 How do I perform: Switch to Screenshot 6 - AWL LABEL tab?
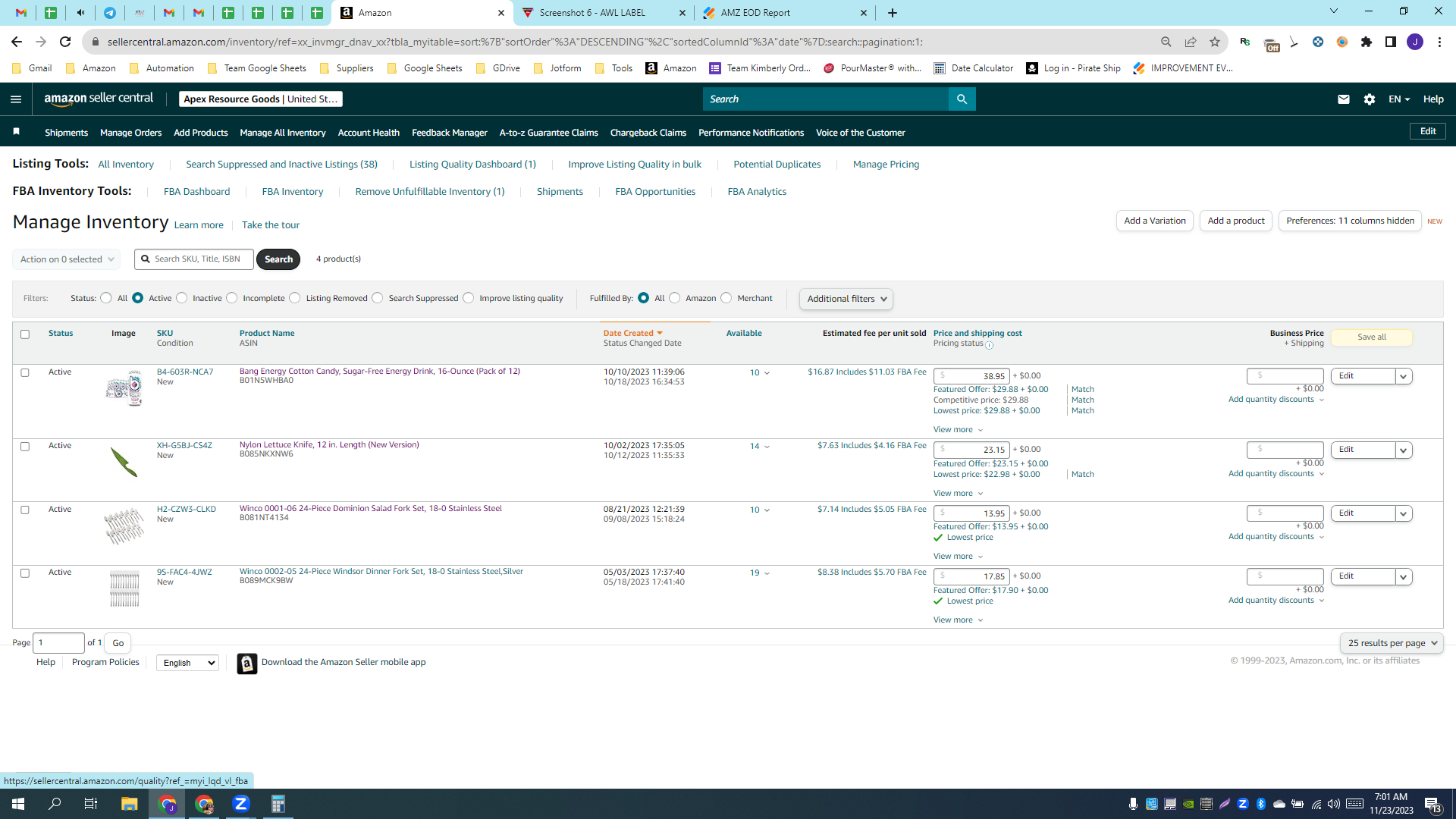click(604, 13)
